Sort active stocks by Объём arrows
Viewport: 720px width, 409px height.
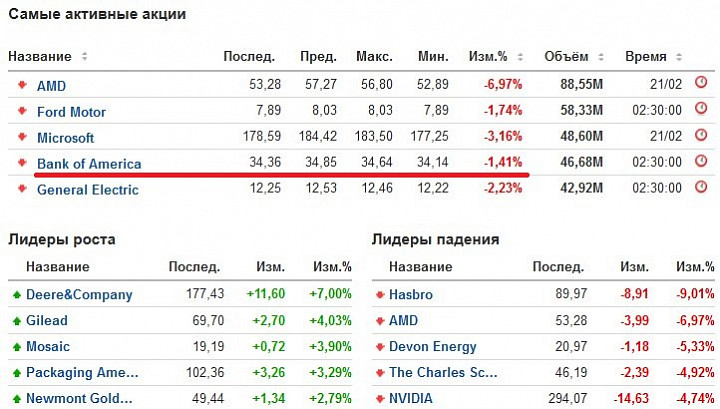point(601,57)
